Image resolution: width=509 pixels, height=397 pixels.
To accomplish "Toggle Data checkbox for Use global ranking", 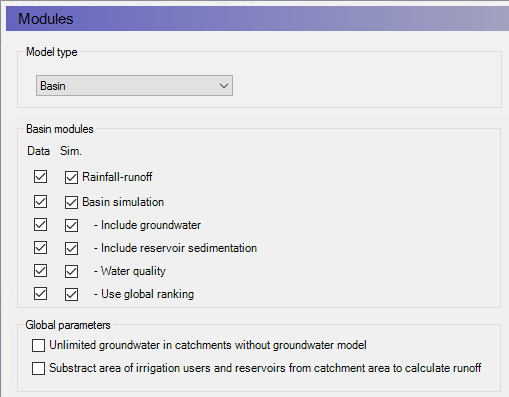I will tap(40, 293).
